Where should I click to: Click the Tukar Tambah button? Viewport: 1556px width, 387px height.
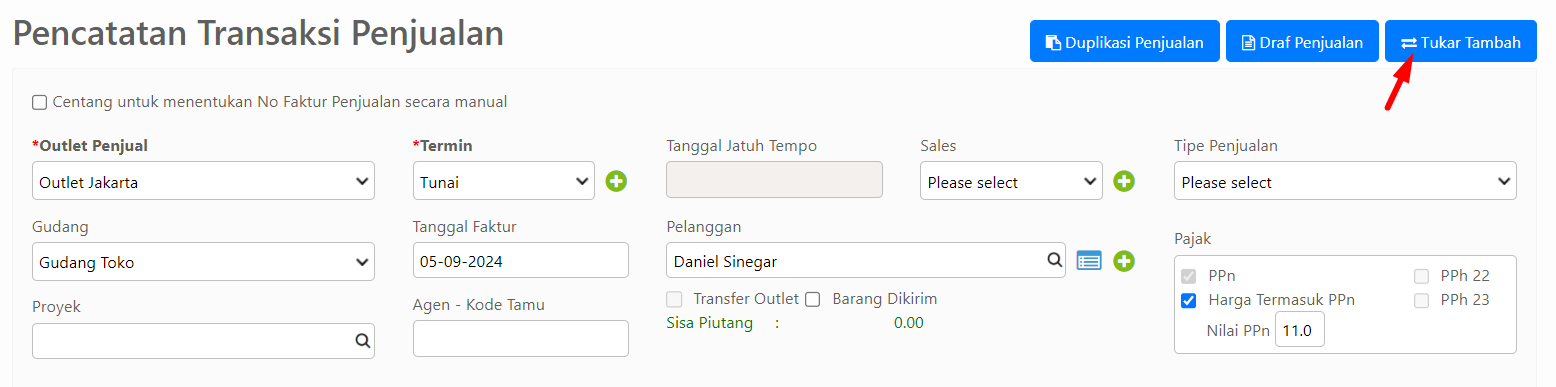pyautogui.click(x=1461, y=42)
